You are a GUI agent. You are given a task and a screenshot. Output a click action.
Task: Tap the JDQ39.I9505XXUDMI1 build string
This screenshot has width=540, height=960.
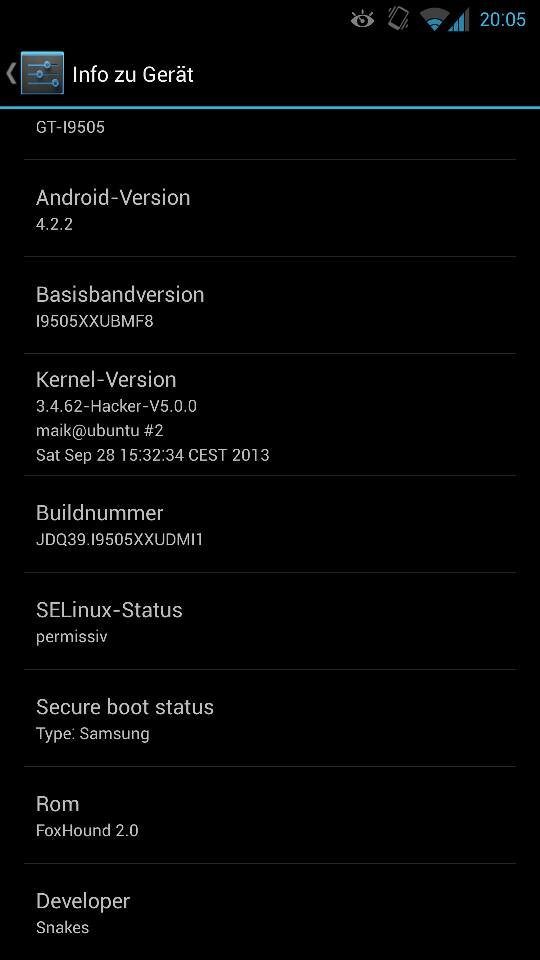(119, 540)
